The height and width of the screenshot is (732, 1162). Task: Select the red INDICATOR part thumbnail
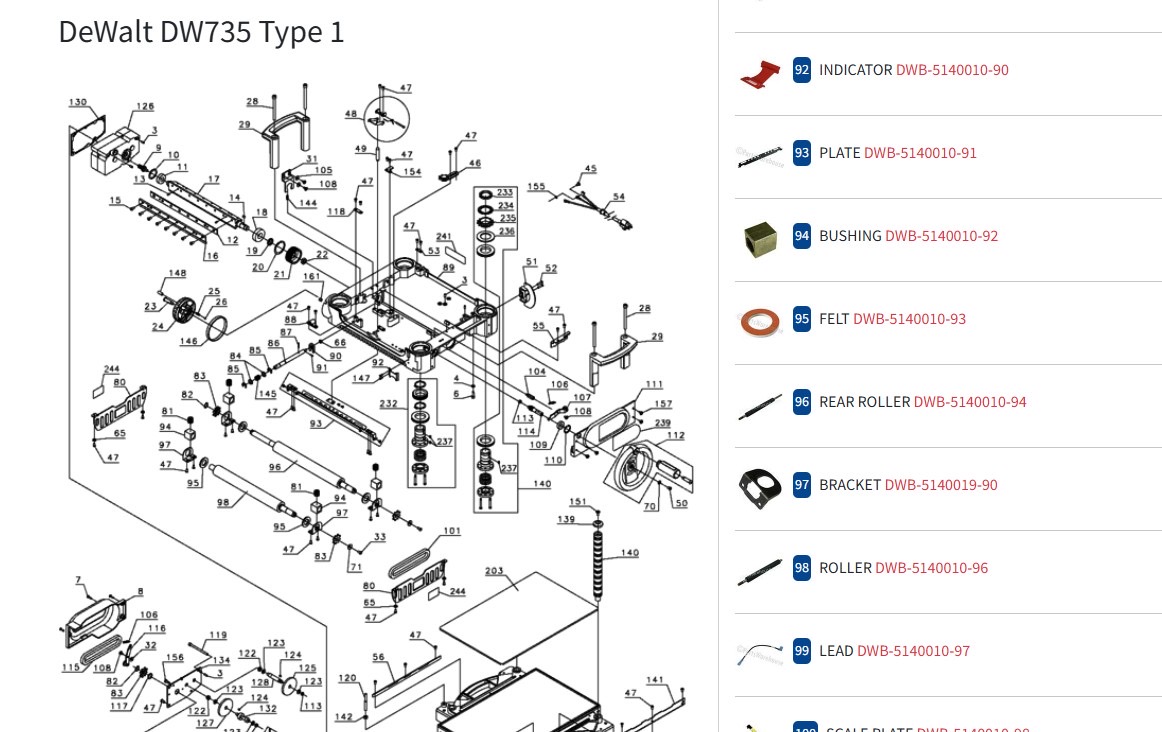(760, 74)
